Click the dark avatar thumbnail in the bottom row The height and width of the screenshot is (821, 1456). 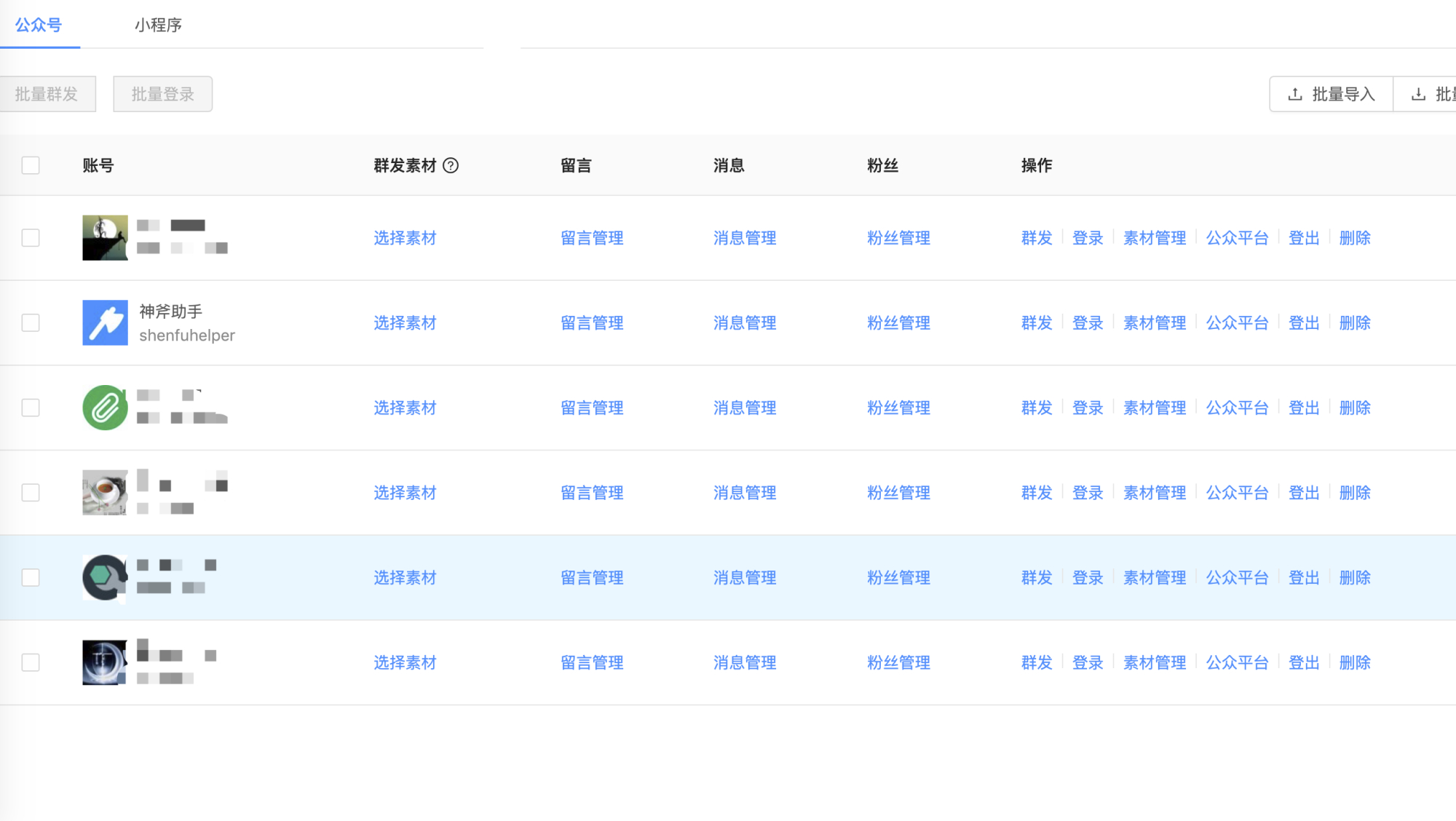pyautogui.click(x=104, y=662)
